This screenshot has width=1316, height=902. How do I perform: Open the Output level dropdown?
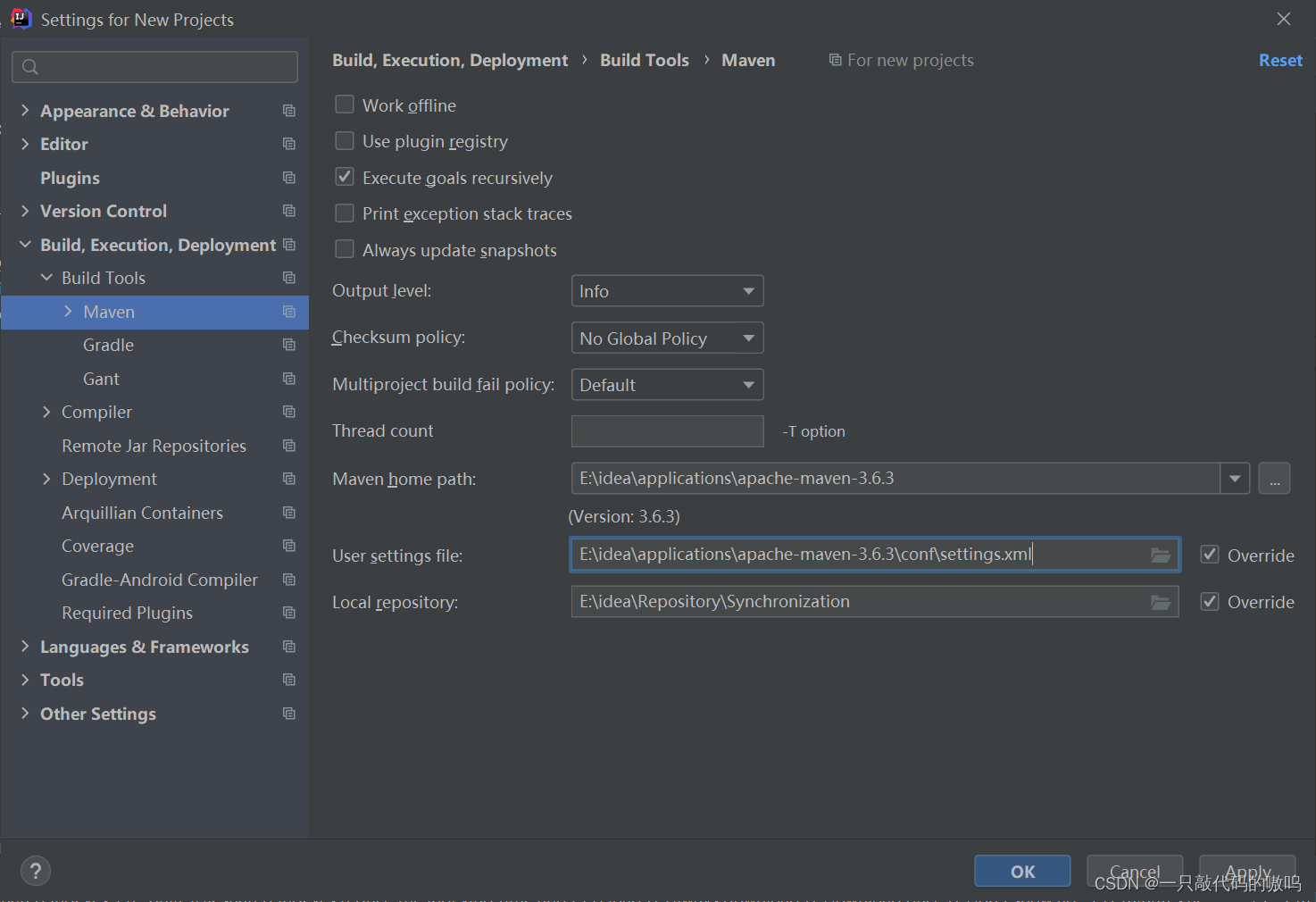[x=668, y=291]
